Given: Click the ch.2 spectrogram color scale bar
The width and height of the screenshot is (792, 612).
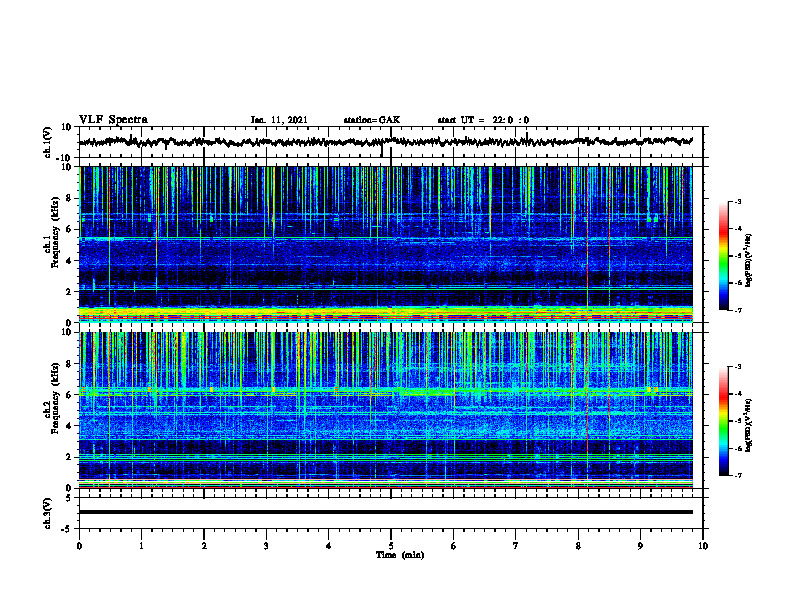Looking at the screenshot, I should [x=723, y=421].
